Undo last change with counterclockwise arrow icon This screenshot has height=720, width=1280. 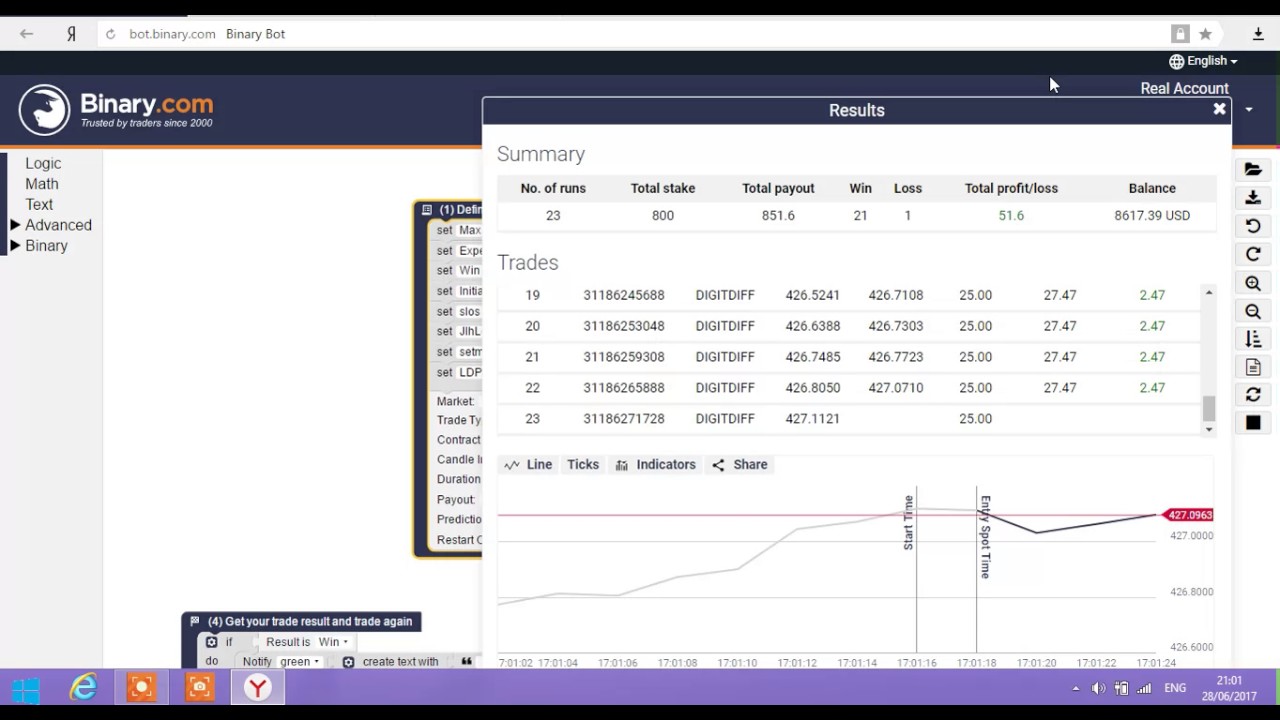tap(1253, 226)
